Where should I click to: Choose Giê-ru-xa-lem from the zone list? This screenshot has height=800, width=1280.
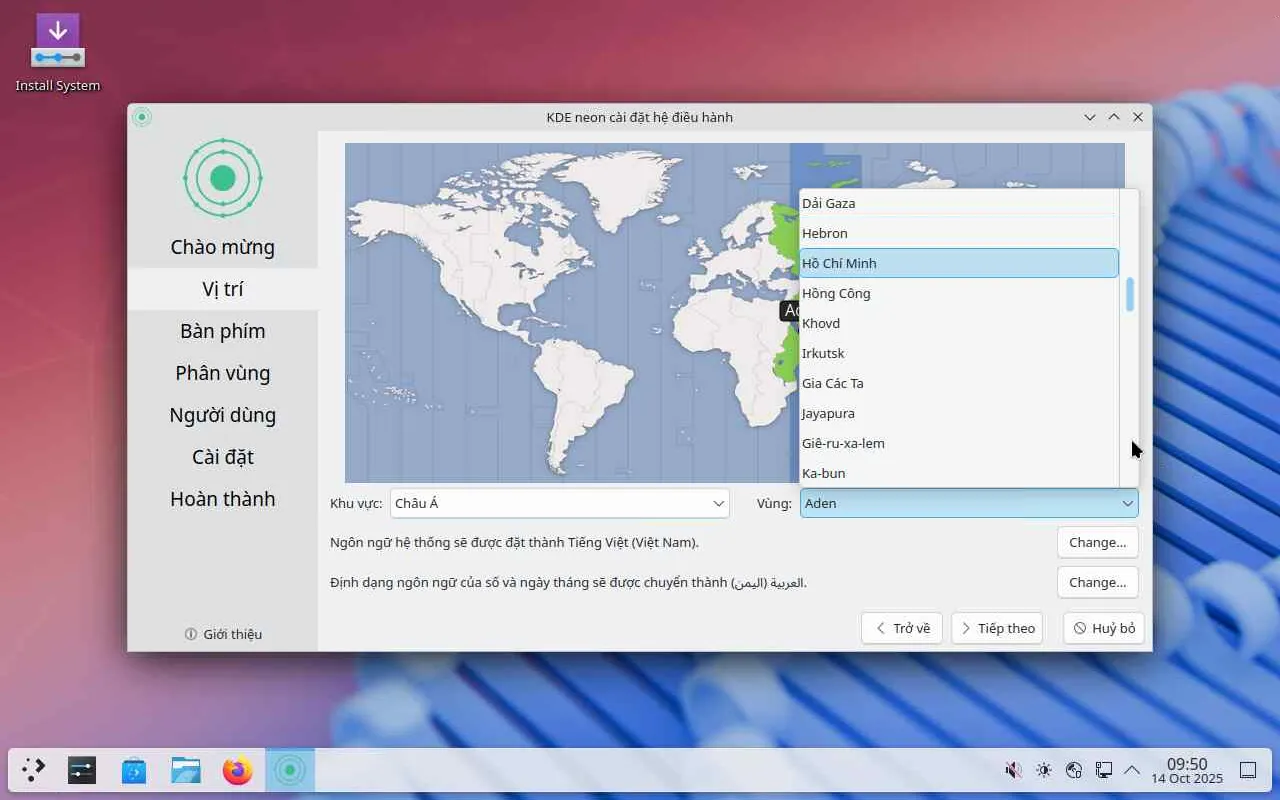click(959, 443)
